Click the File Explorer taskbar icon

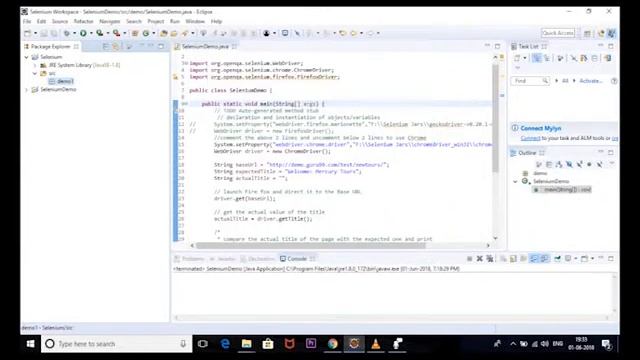click(x=247, y=344)
